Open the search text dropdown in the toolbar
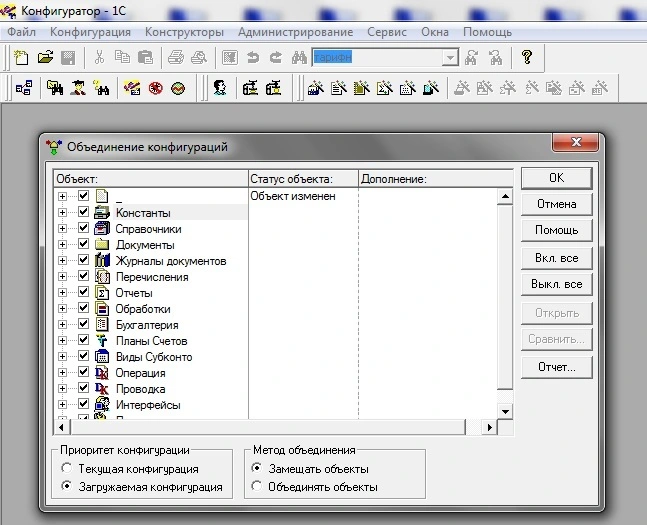Viewport: 647px width, 525px height. [450, 58]
